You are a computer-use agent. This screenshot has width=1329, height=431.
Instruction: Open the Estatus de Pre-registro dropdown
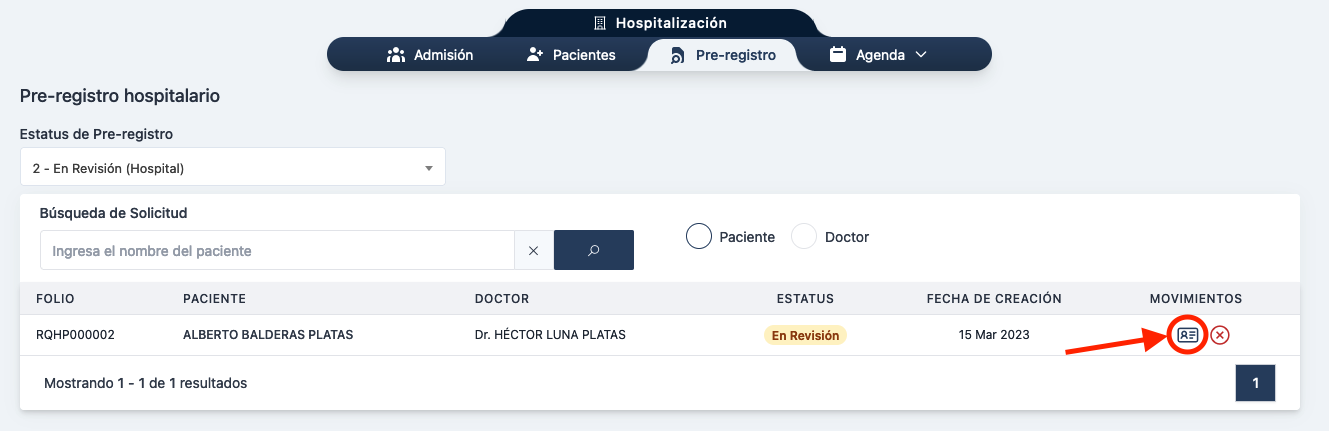(x=232, y=169)
